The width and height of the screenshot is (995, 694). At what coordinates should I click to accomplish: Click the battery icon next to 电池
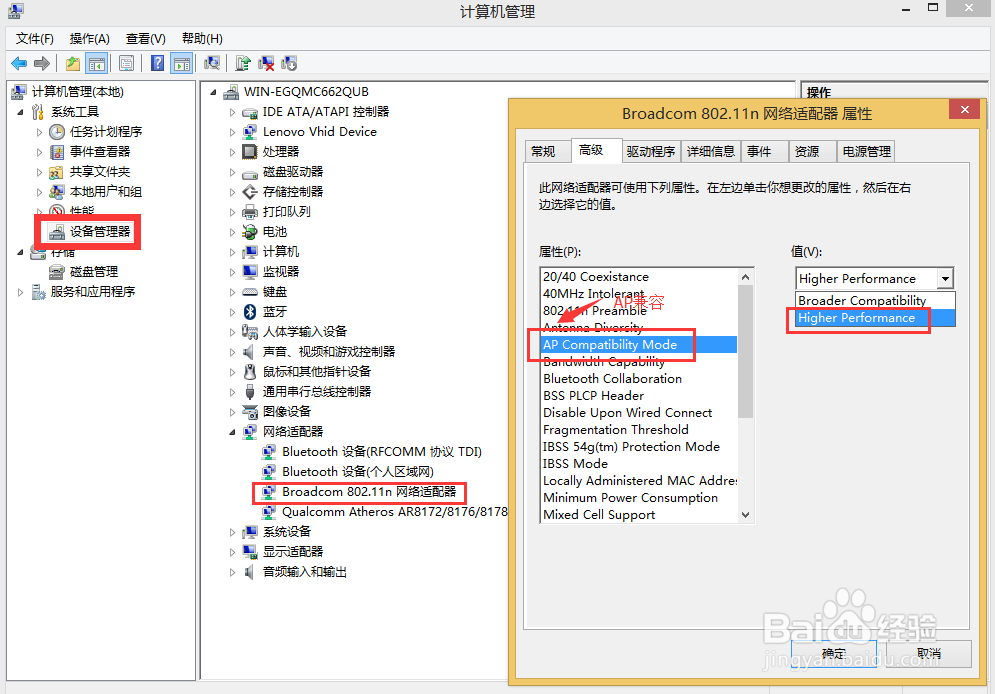pyautogui.click(x=250, y=232)
